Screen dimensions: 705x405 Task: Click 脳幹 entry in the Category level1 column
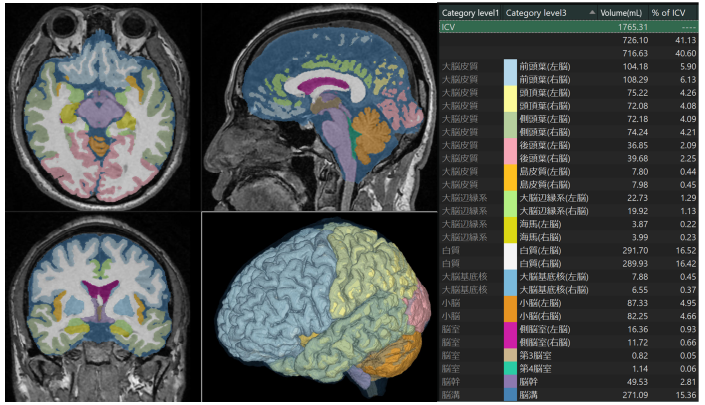(x=451, y=382)
